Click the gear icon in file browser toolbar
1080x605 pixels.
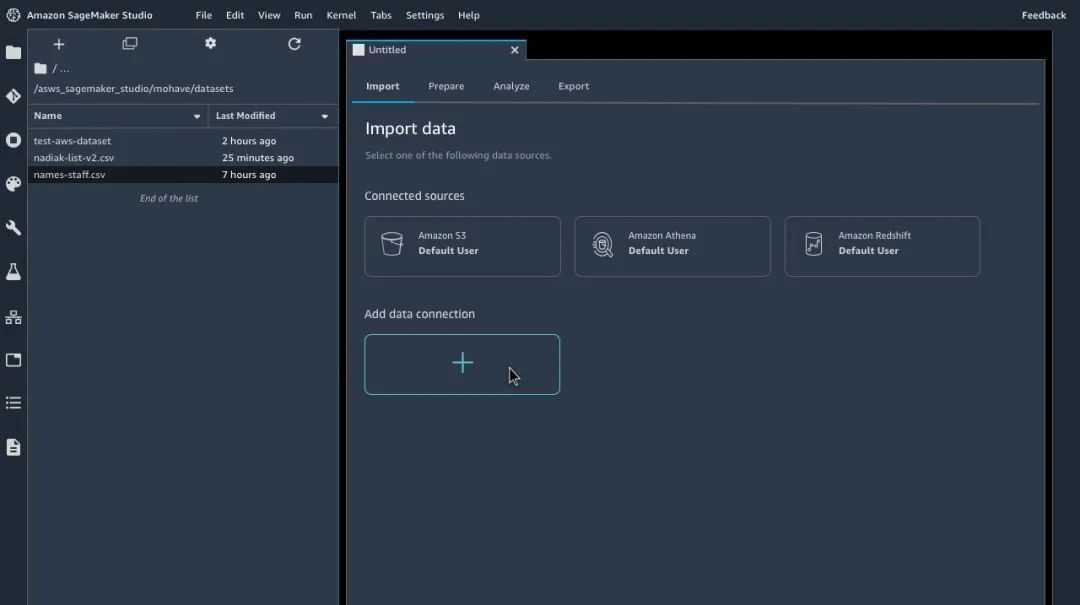tap(210, 43)
